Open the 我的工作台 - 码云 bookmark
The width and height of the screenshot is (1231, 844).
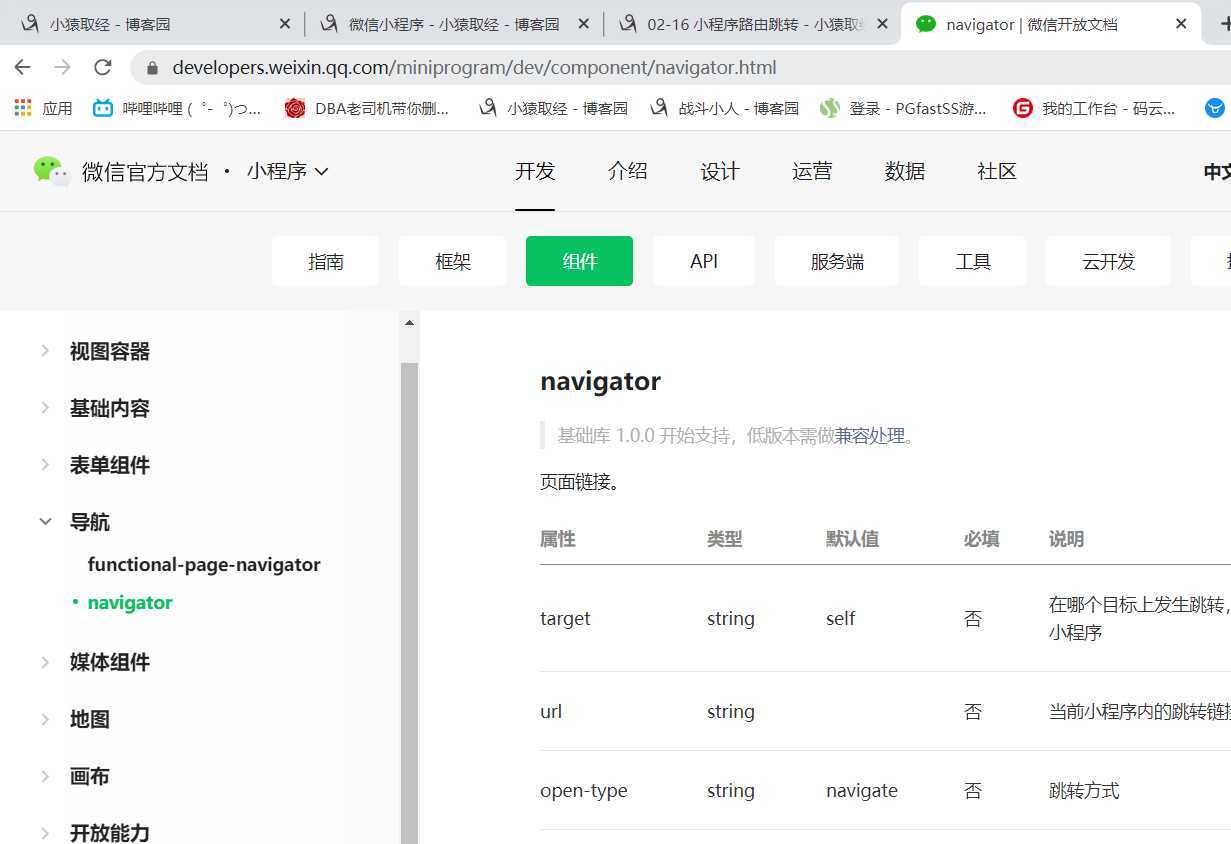click(1095, 108)
